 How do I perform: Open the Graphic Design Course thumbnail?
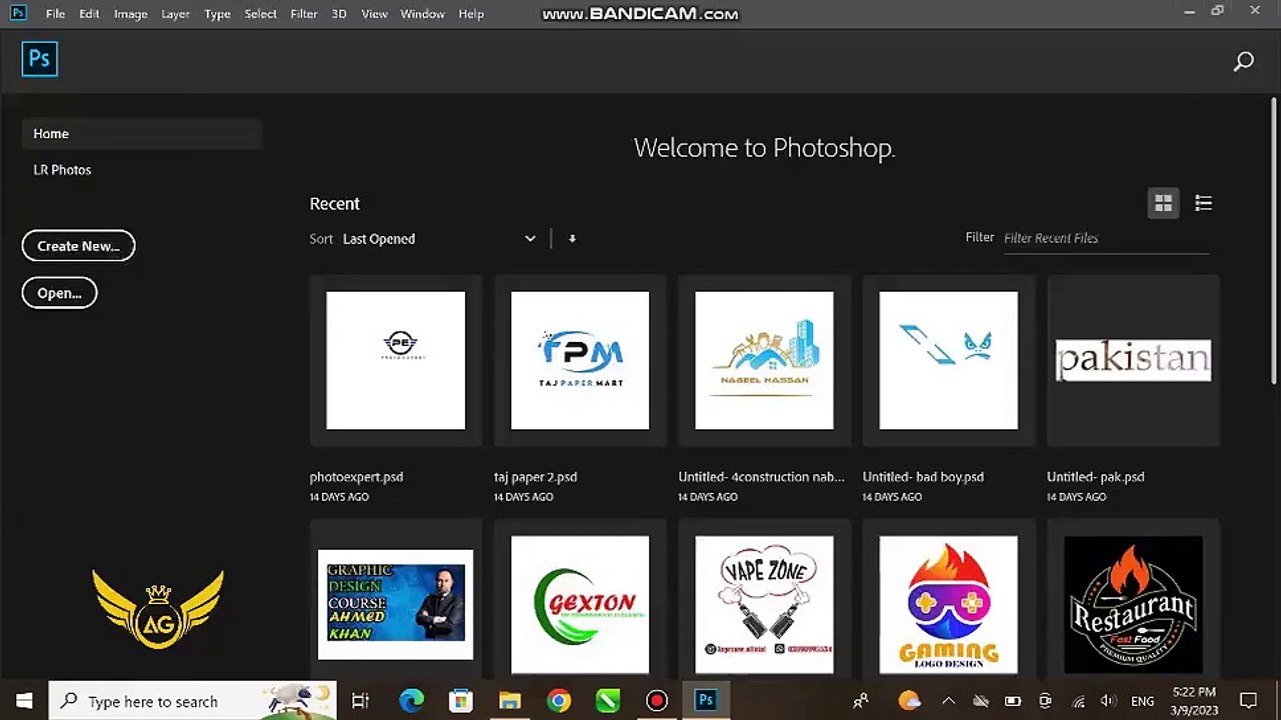click(396, 604)
